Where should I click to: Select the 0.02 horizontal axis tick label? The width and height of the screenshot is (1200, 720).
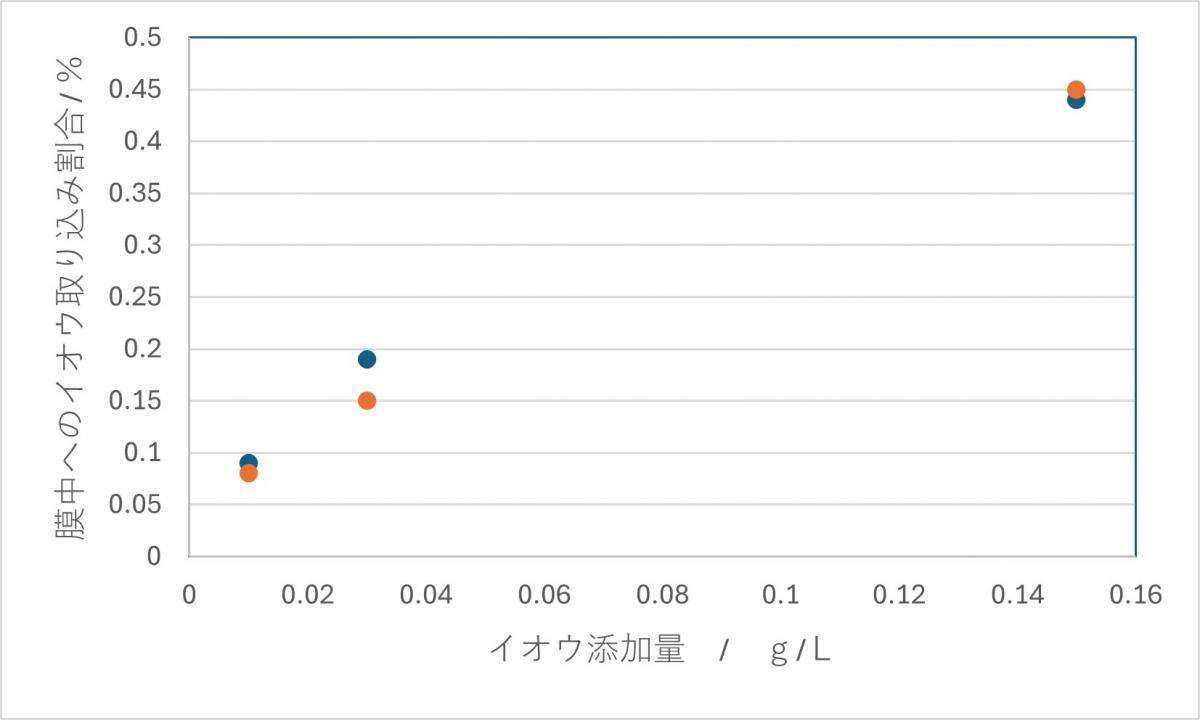[x=307, y=595]
